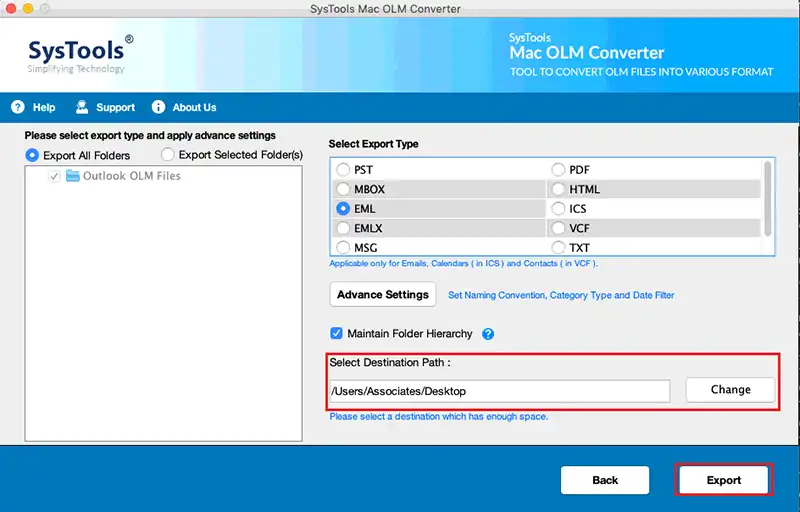This screenshot has width=800, height=512.
Task: Click 'Please select a destination which has enough space' text
Action: (438, 417)
